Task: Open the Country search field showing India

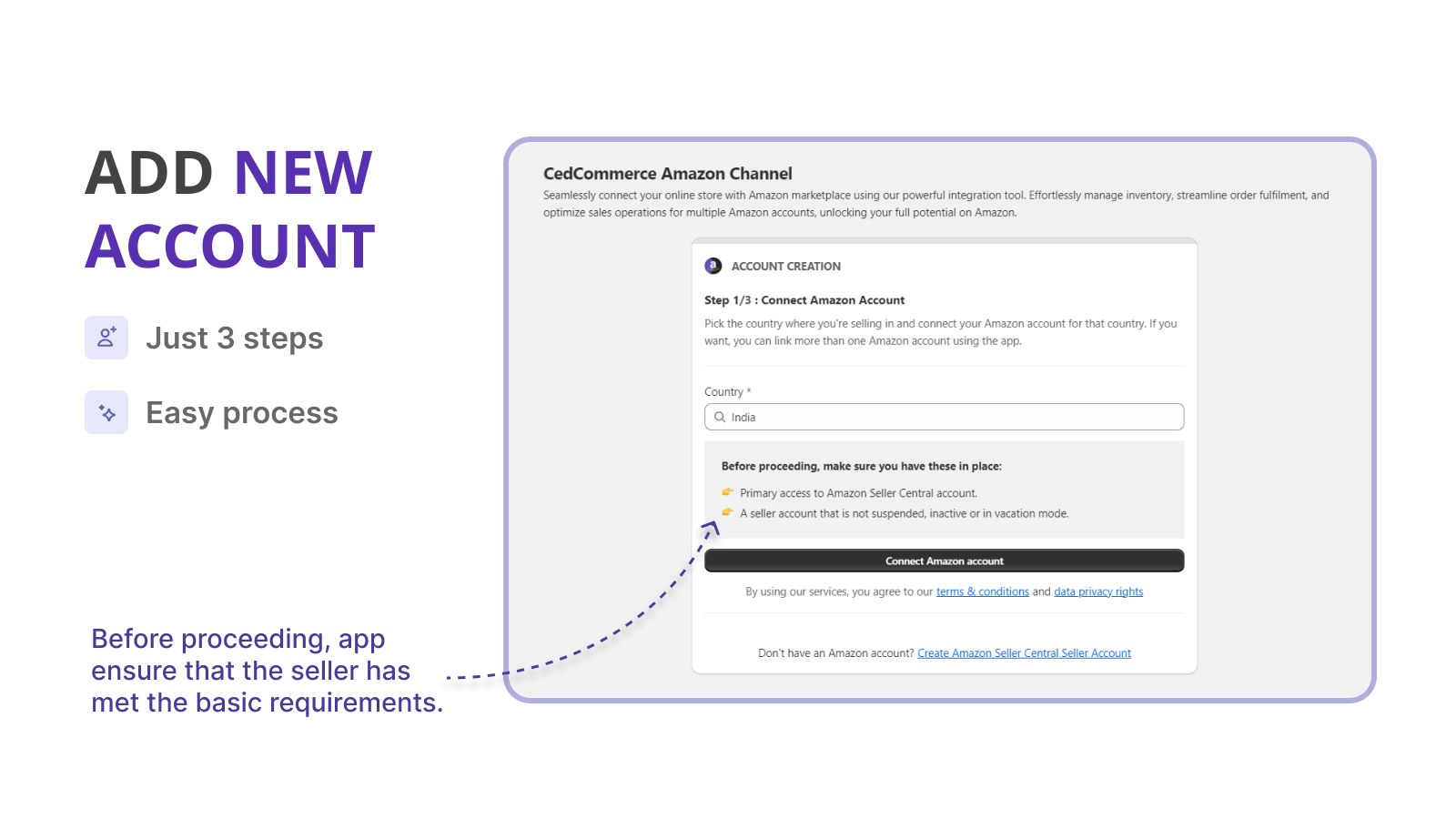Action: tap(944, 417)
